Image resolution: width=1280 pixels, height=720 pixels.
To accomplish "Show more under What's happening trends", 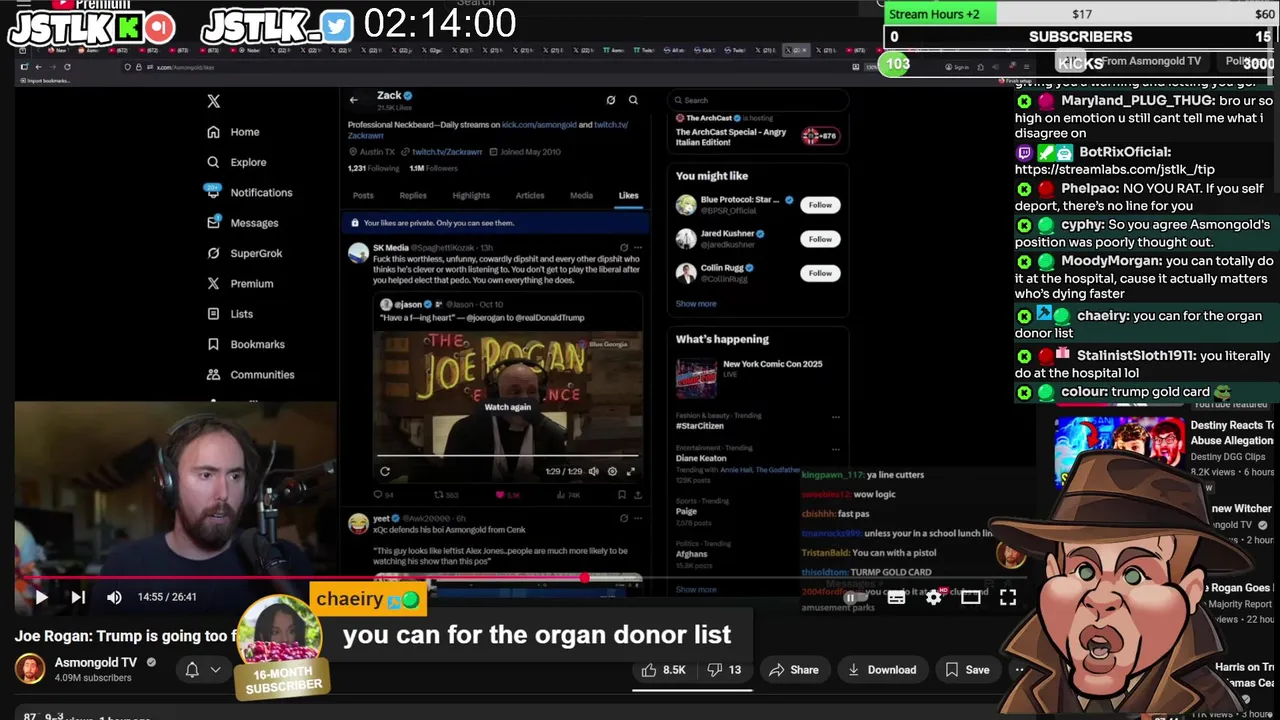I will click(696, 589).
